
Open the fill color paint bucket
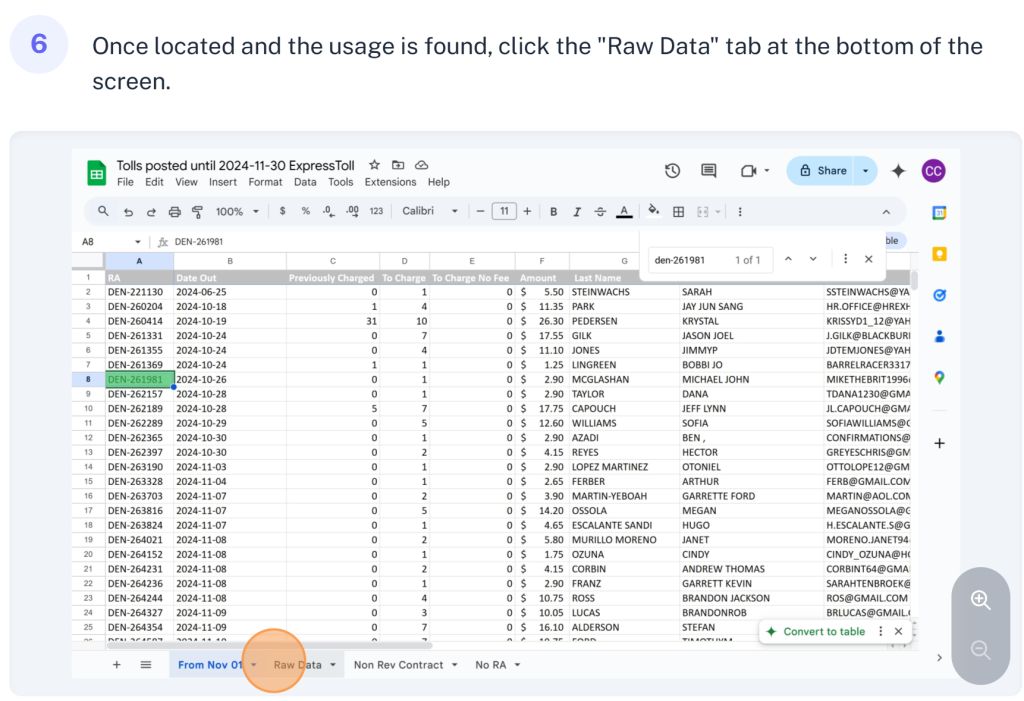[653, 212]
